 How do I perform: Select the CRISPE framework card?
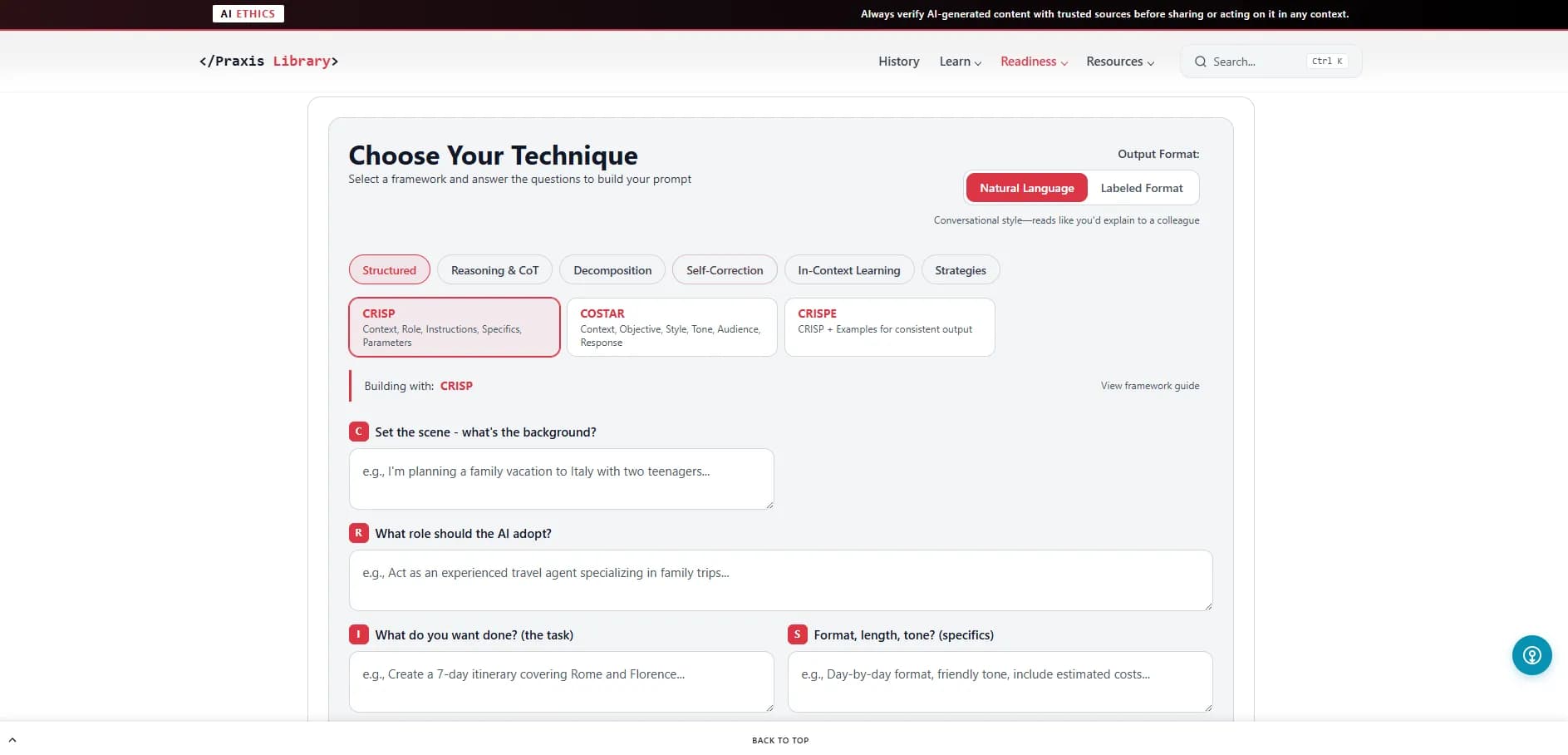889,328
